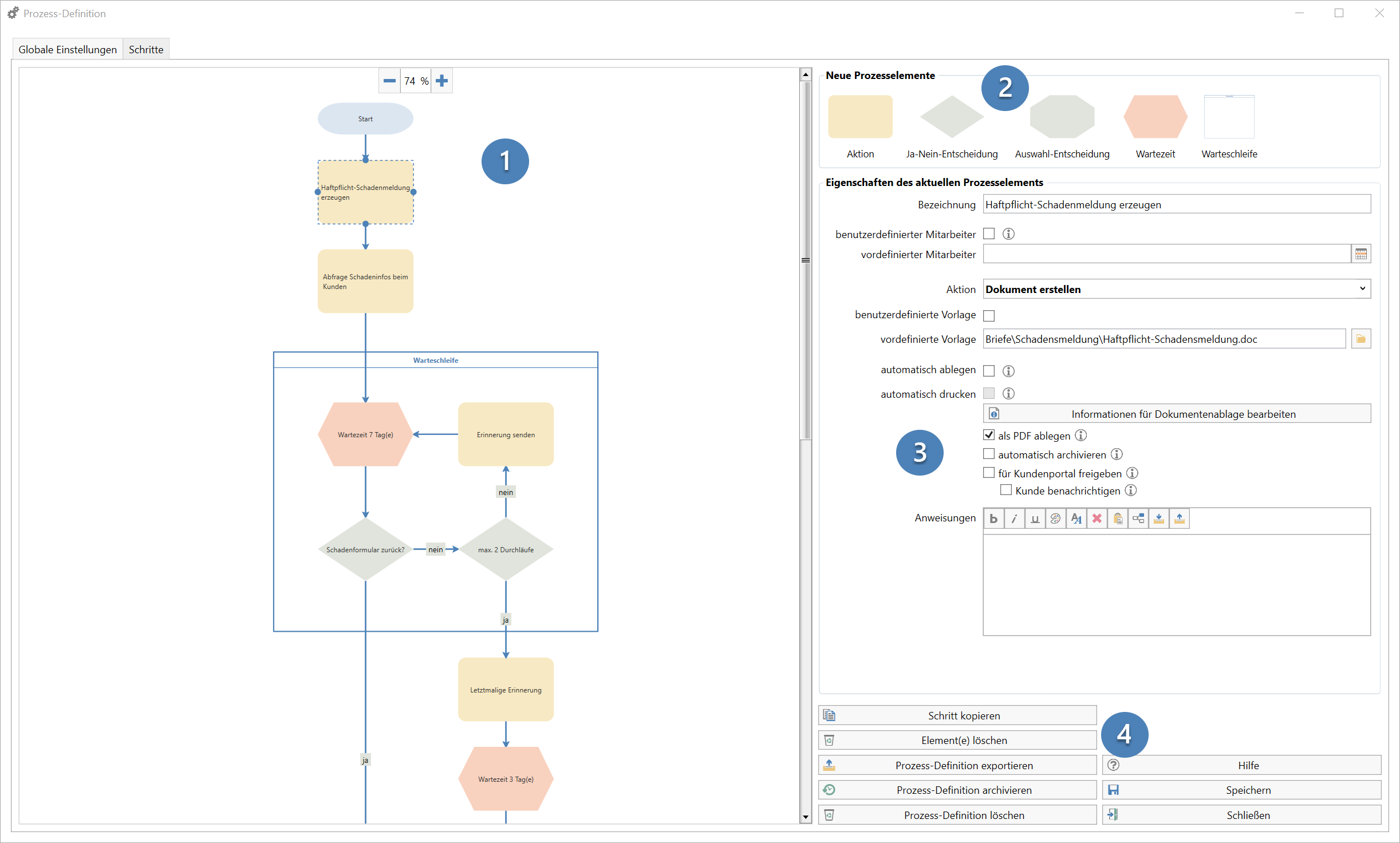Click Prozess-Definition archivieren button
1400x843 pixels.
point(957,790)
